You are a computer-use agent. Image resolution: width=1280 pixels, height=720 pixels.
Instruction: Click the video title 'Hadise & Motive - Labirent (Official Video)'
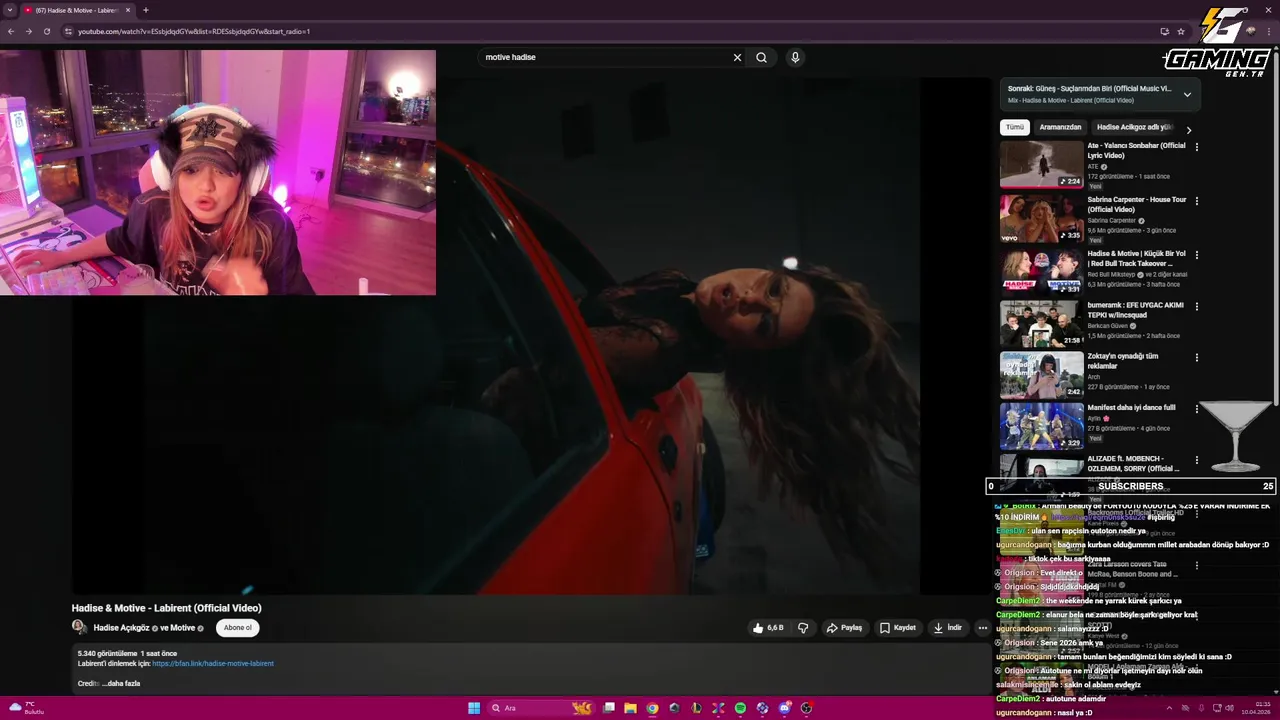click(x=166, y=608)
